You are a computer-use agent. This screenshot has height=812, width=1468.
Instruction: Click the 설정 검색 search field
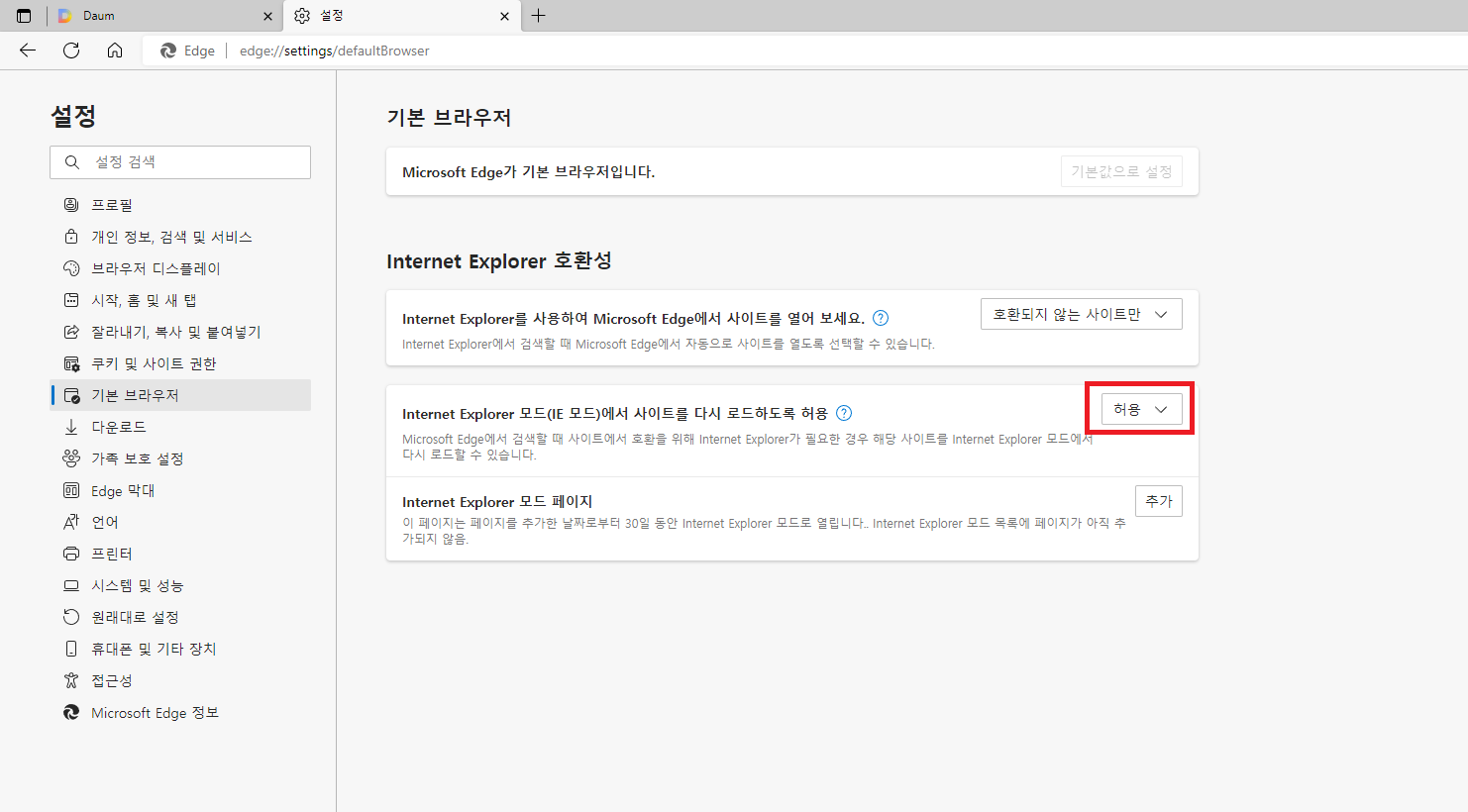[180, 162]
